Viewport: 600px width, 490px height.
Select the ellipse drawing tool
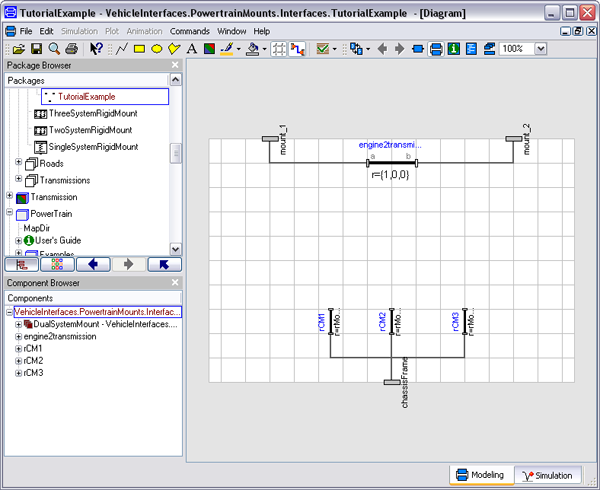point(157,48)
